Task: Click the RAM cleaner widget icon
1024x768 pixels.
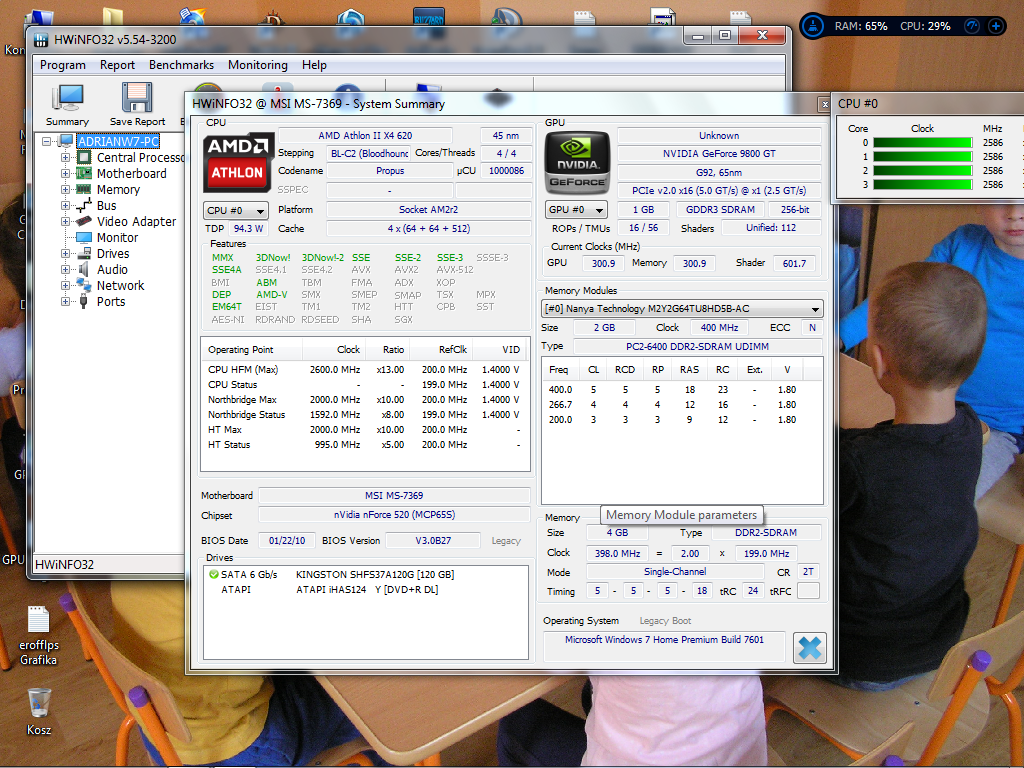Action: tap(812, 26)
